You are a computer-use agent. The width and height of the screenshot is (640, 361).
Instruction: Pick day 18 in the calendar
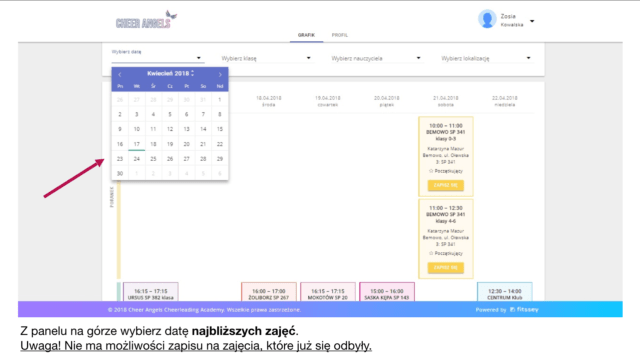[x=153, y=144]
